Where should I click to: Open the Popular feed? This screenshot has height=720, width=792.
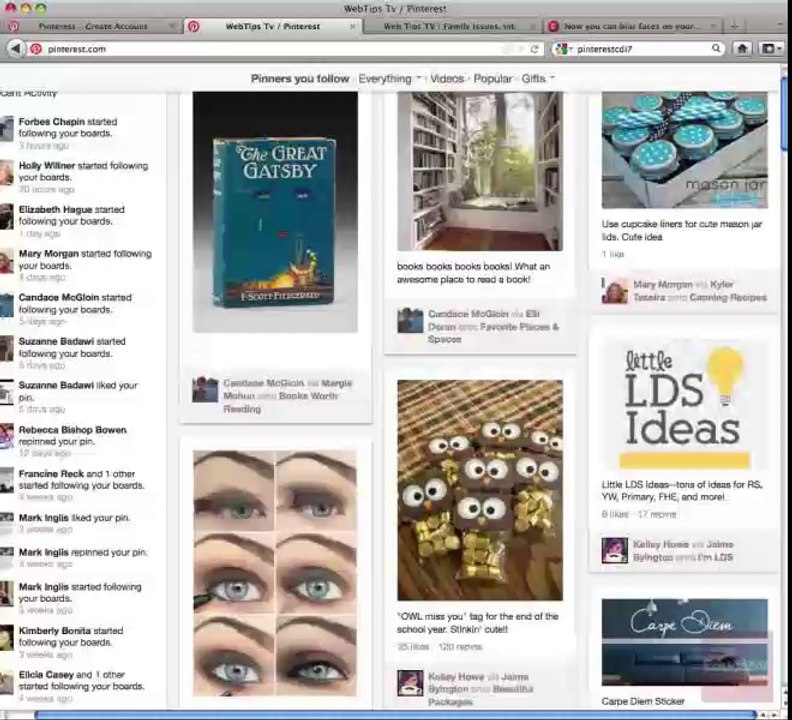pyautogui.click(x=492, y=79)
